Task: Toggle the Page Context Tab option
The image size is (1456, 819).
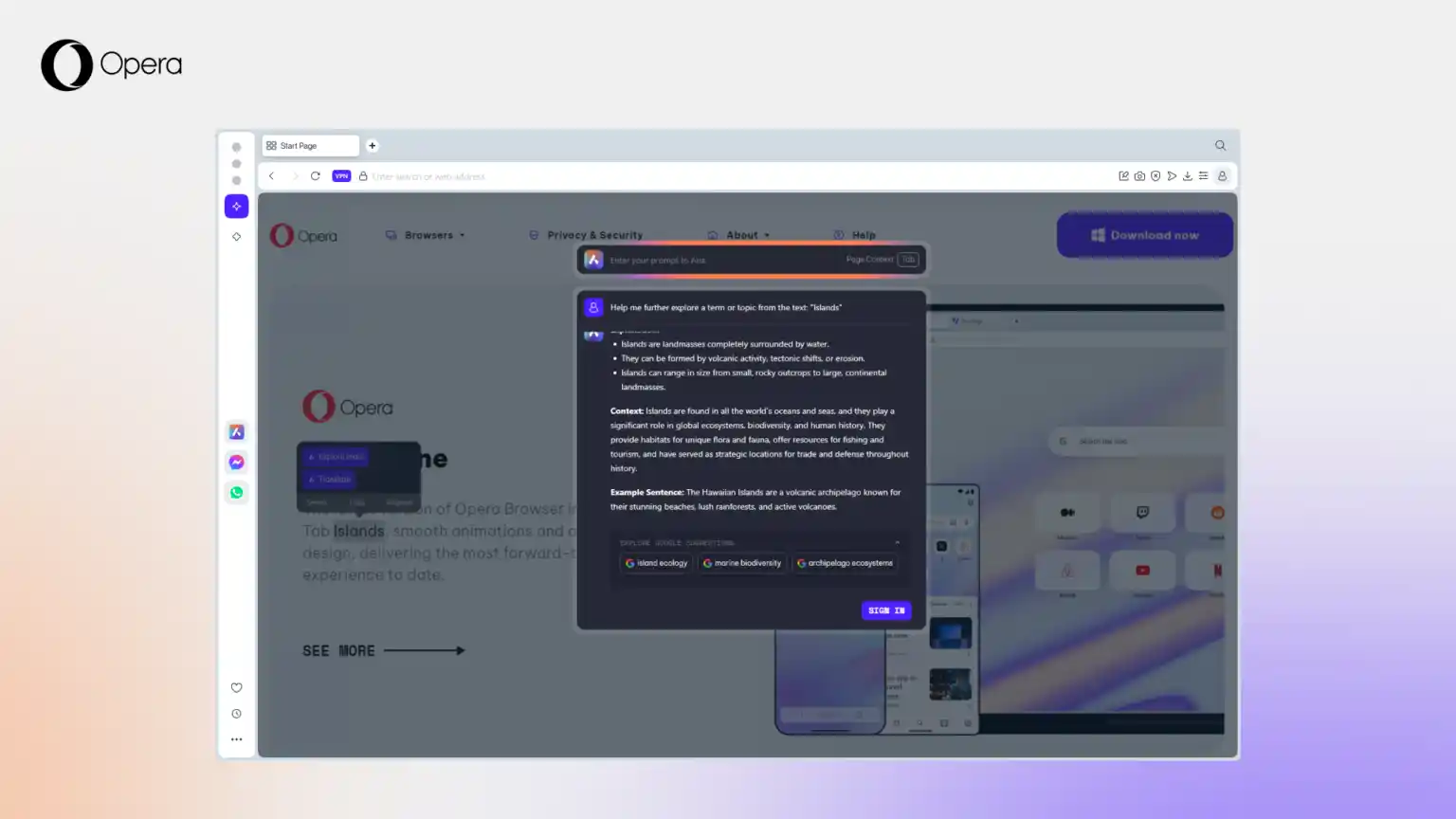Action: point(907,260)
